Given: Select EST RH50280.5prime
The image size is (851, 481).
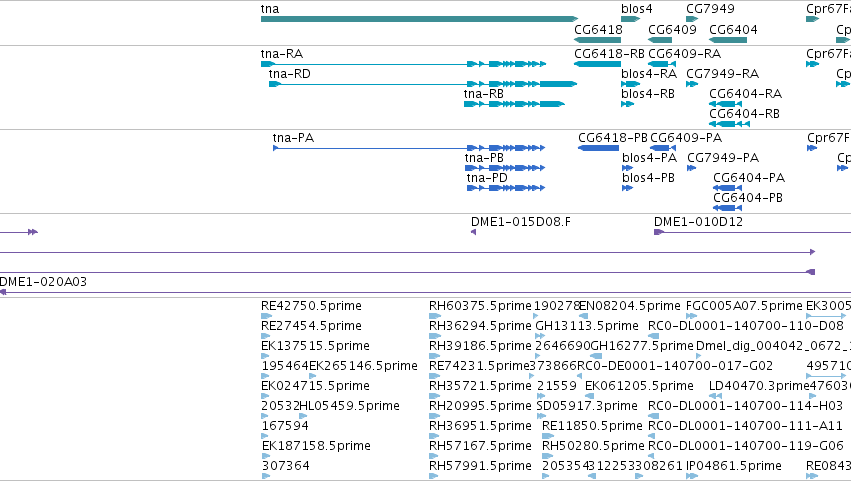Looking at the screenshot, I should (593, 446).
